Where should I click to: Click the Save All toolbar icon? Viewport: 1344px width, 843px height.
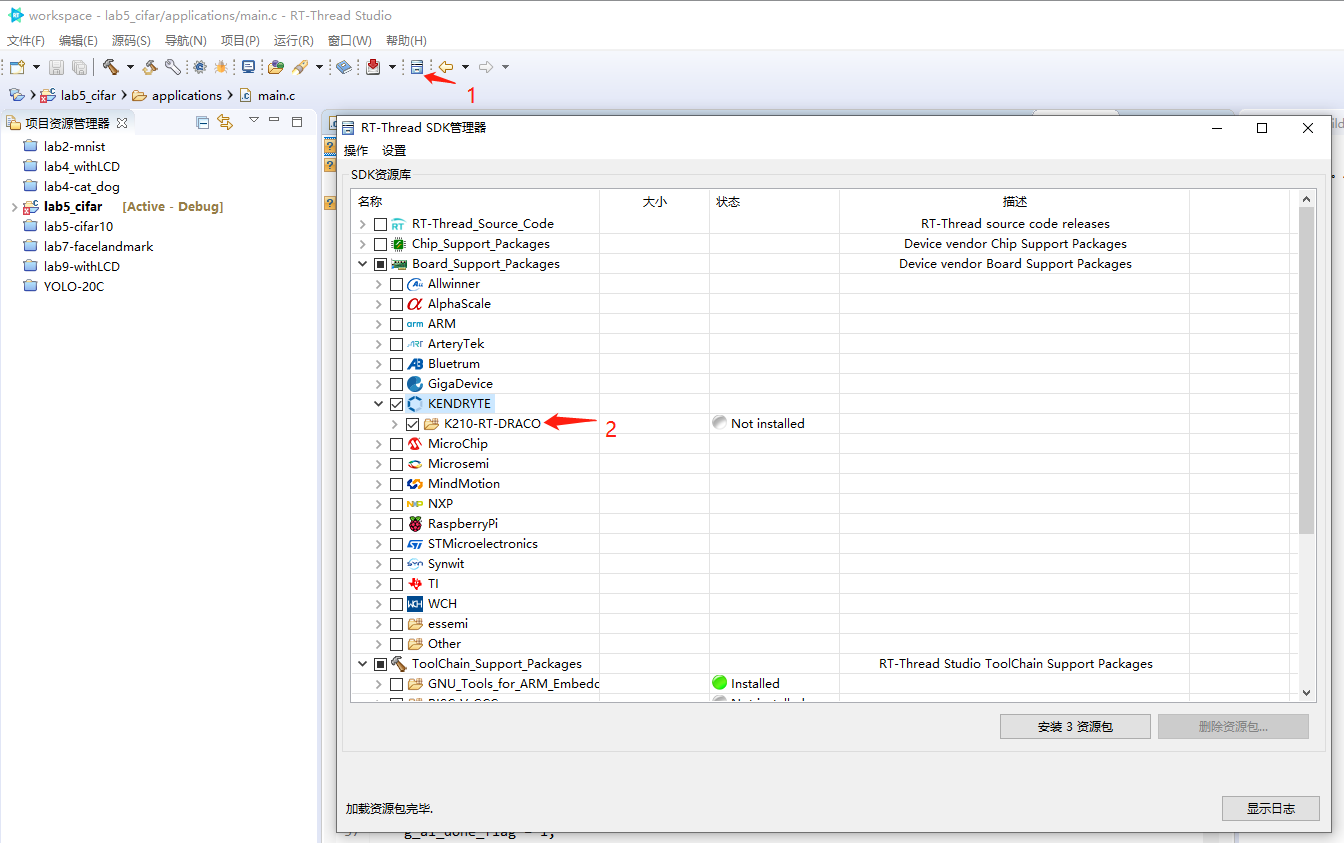point(79,67)
